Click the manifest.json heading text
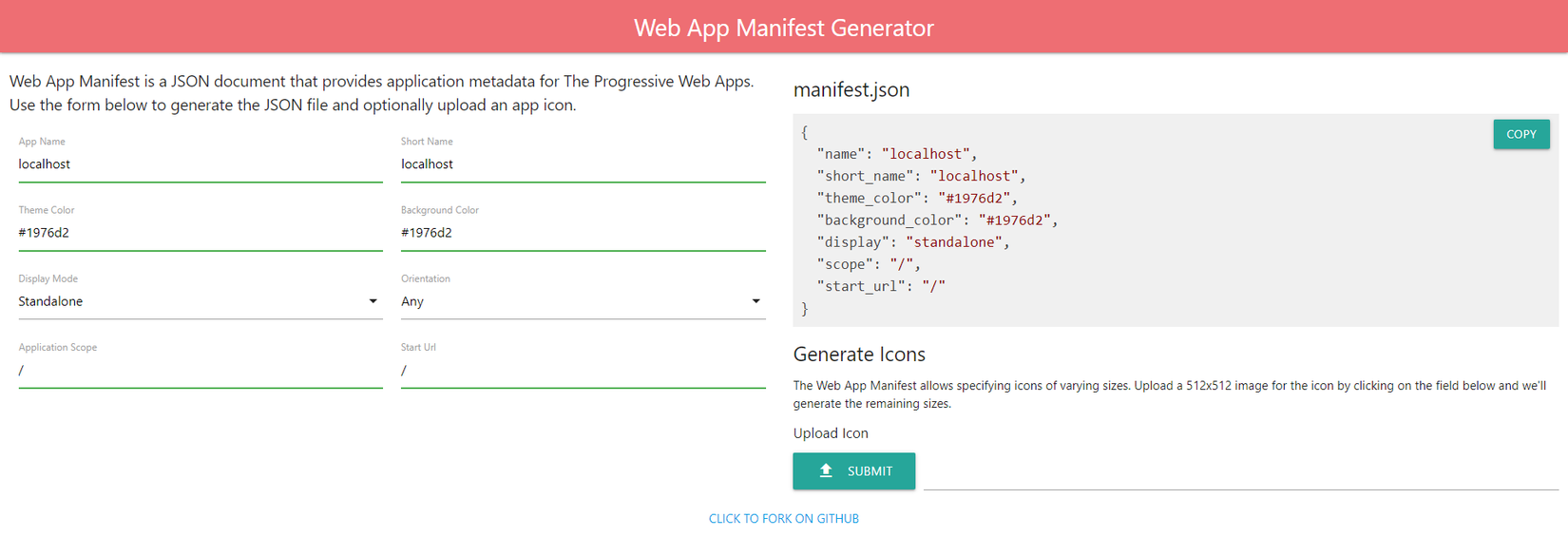This screenshot has width=1568, height=537. 851,90
